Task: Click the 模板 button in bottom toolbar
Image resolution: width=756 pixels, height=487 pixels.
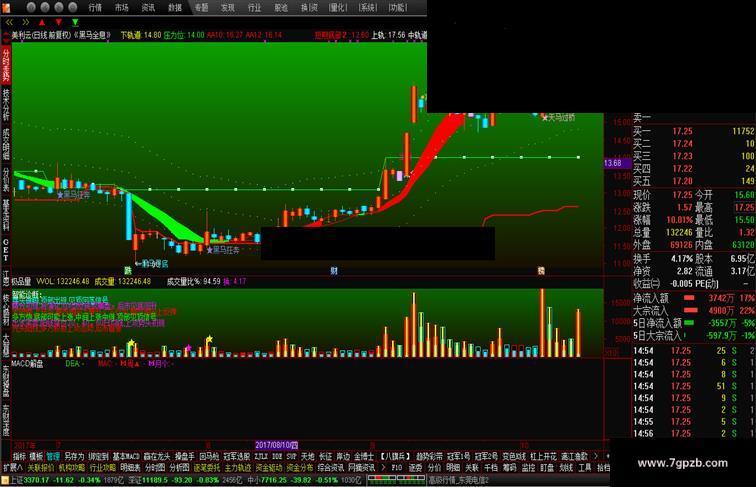Action: point(36,456)
